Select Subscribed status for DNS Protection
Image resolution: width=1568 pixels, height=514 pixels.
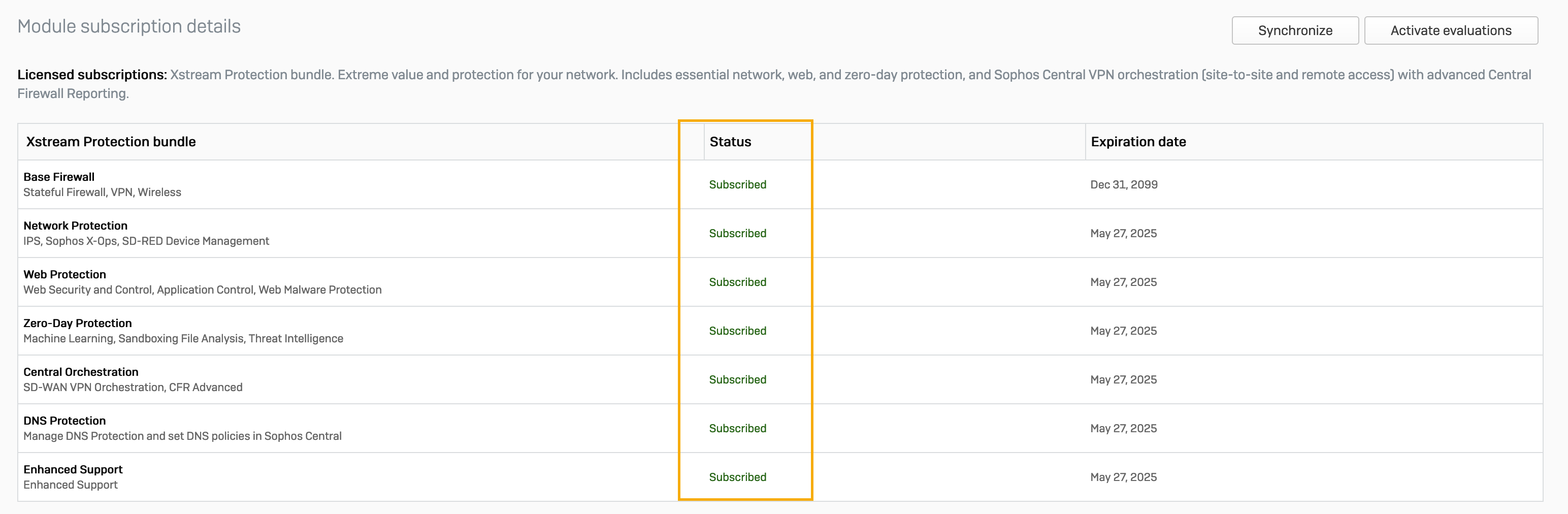pyautogui.click(x=737, y=428)
